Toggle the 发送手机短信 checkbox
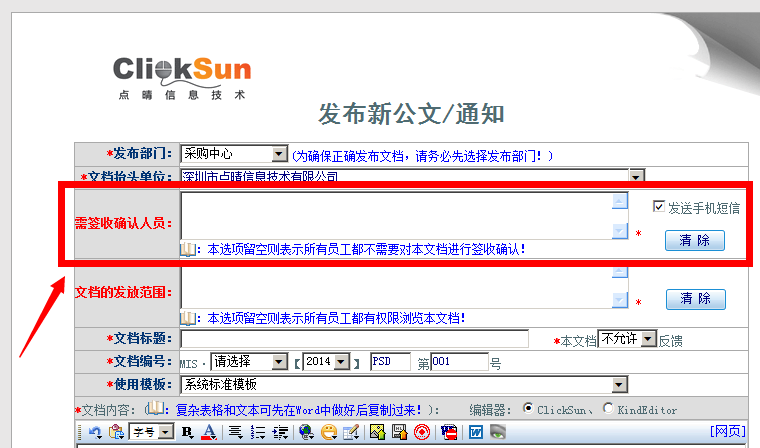The width and height of the screenshot is (760, 448). pos(658,207)
